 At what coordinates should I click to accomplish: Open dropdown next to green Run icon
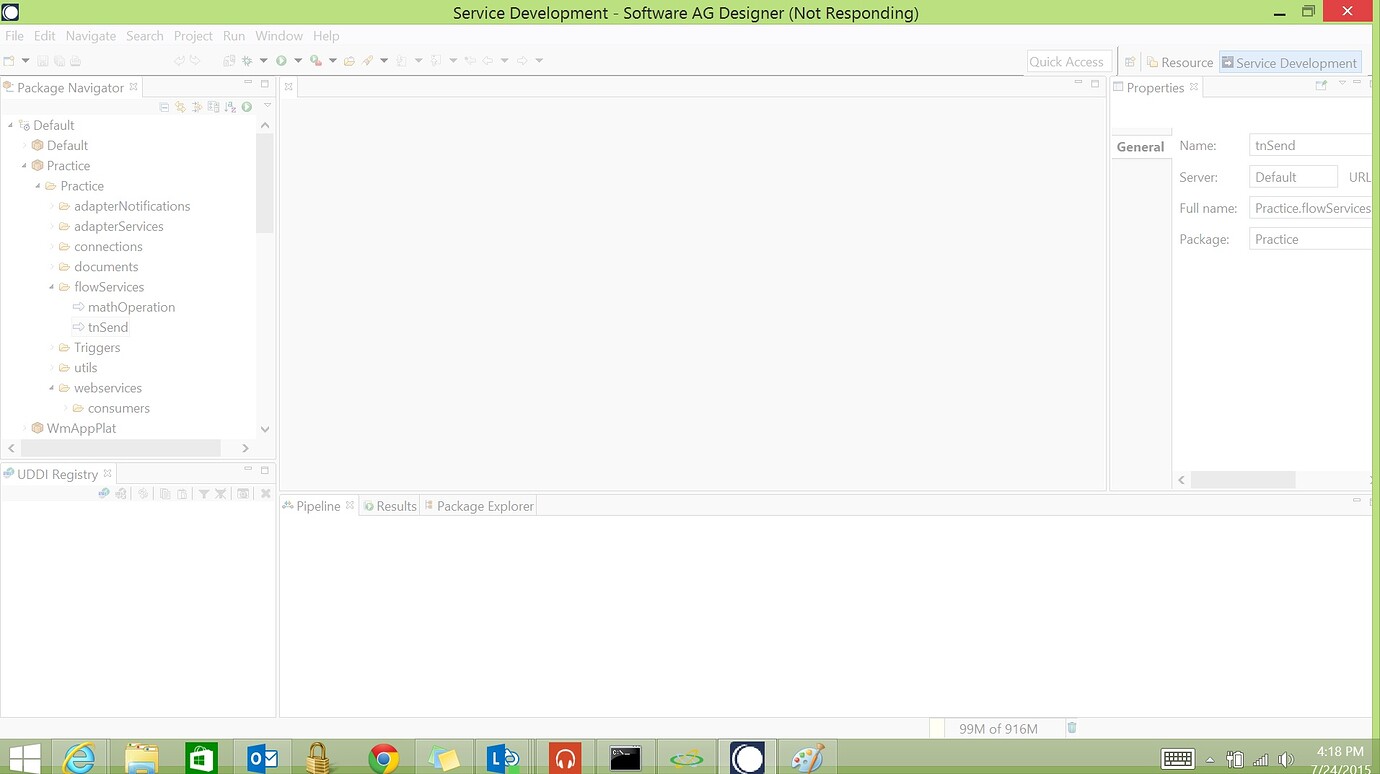[298, 61]
